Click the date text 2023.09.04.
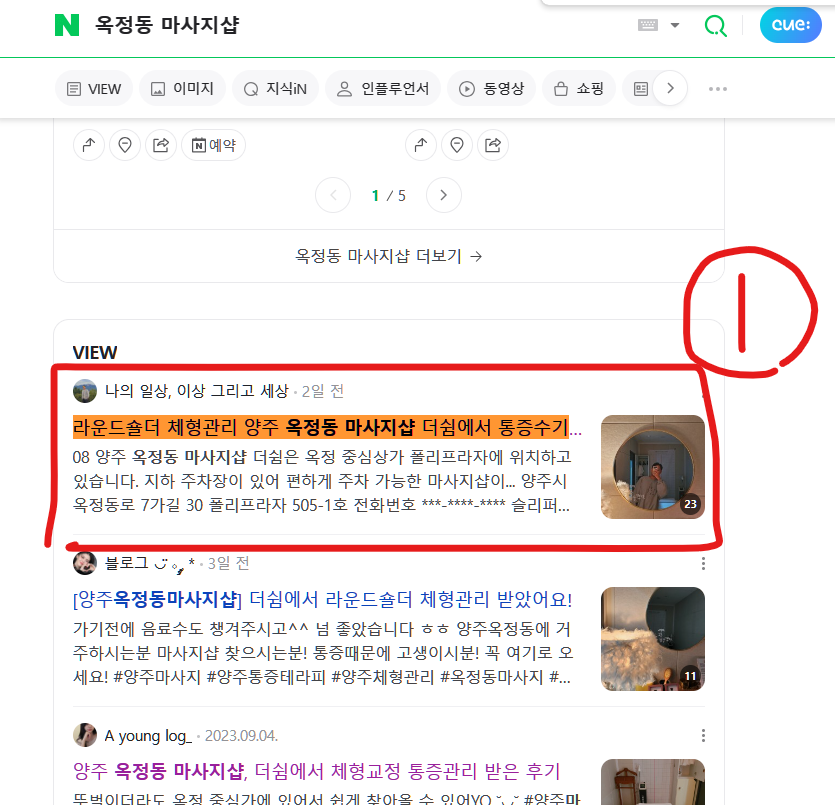The height and width of the screenshot is (805, 835). pyautogui.click(x=241, y=736)
